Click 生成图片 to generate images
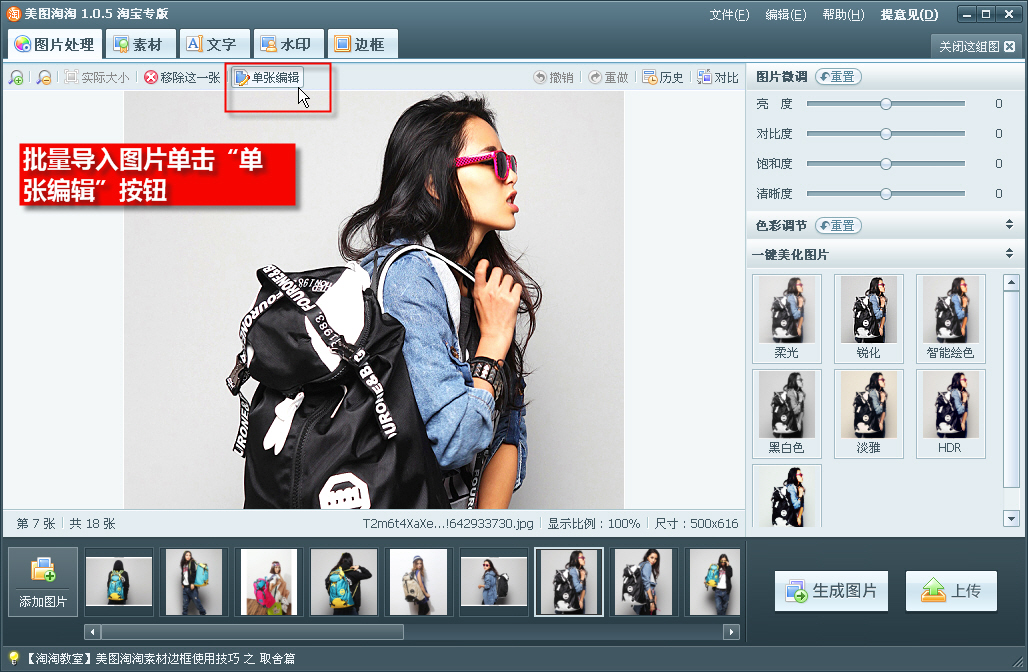This screenshot has height=672, width=1028. [x=831, y=591]
